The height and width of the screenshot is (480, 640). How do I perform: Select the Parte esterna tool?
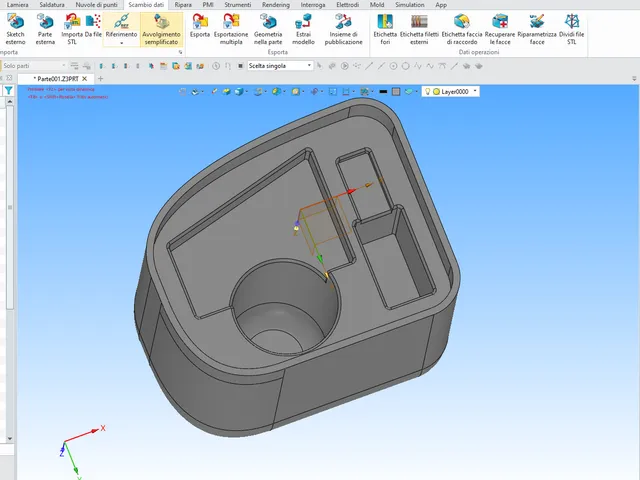pyautogui.click(x=45, y=29)
